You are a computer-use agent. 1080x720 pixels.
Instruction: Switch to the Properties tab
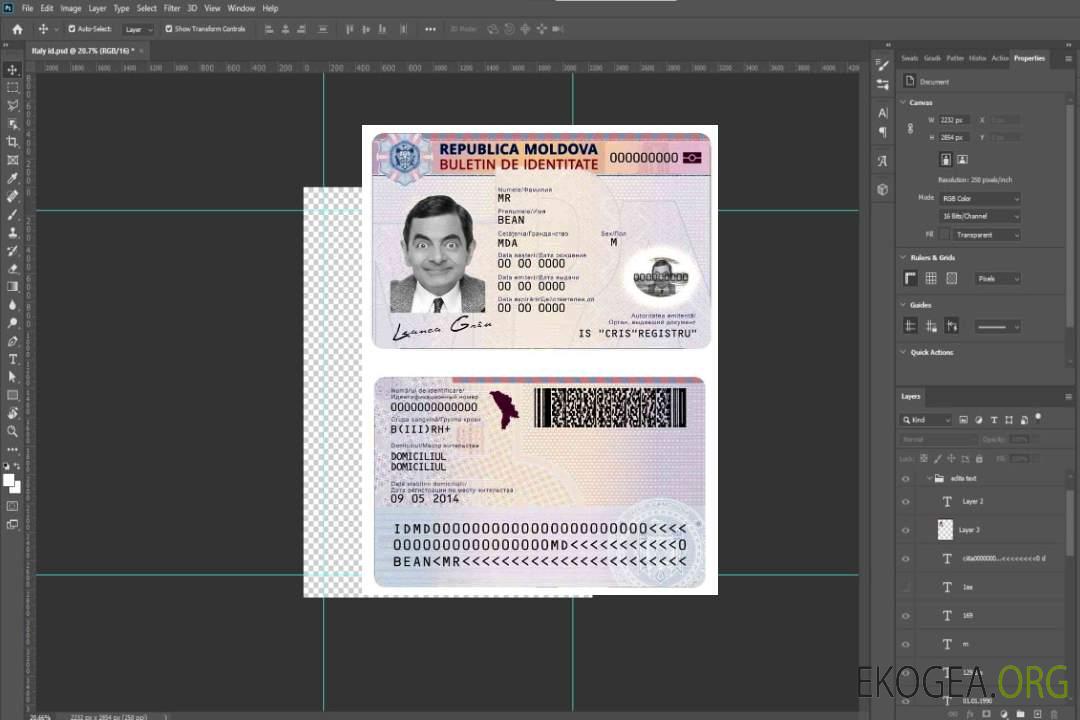coord(1029,59)
